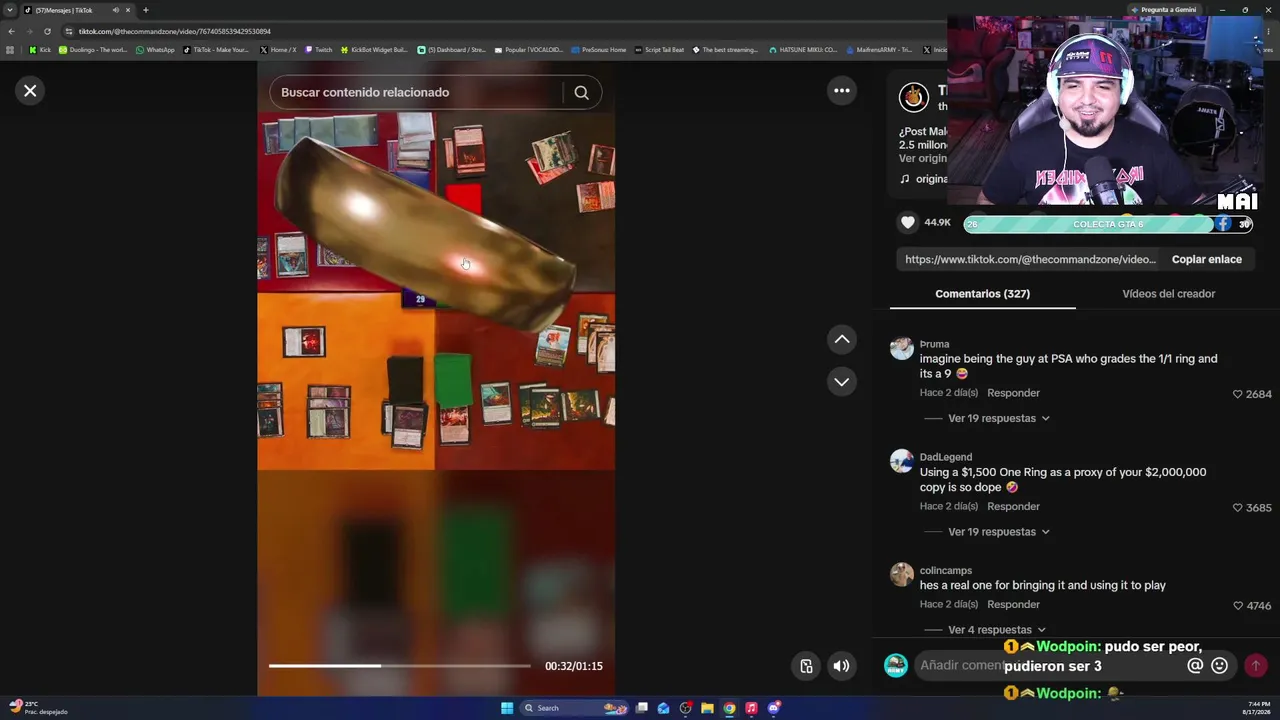Like colincamps' comment with 4746 likes

[1238, 606]
